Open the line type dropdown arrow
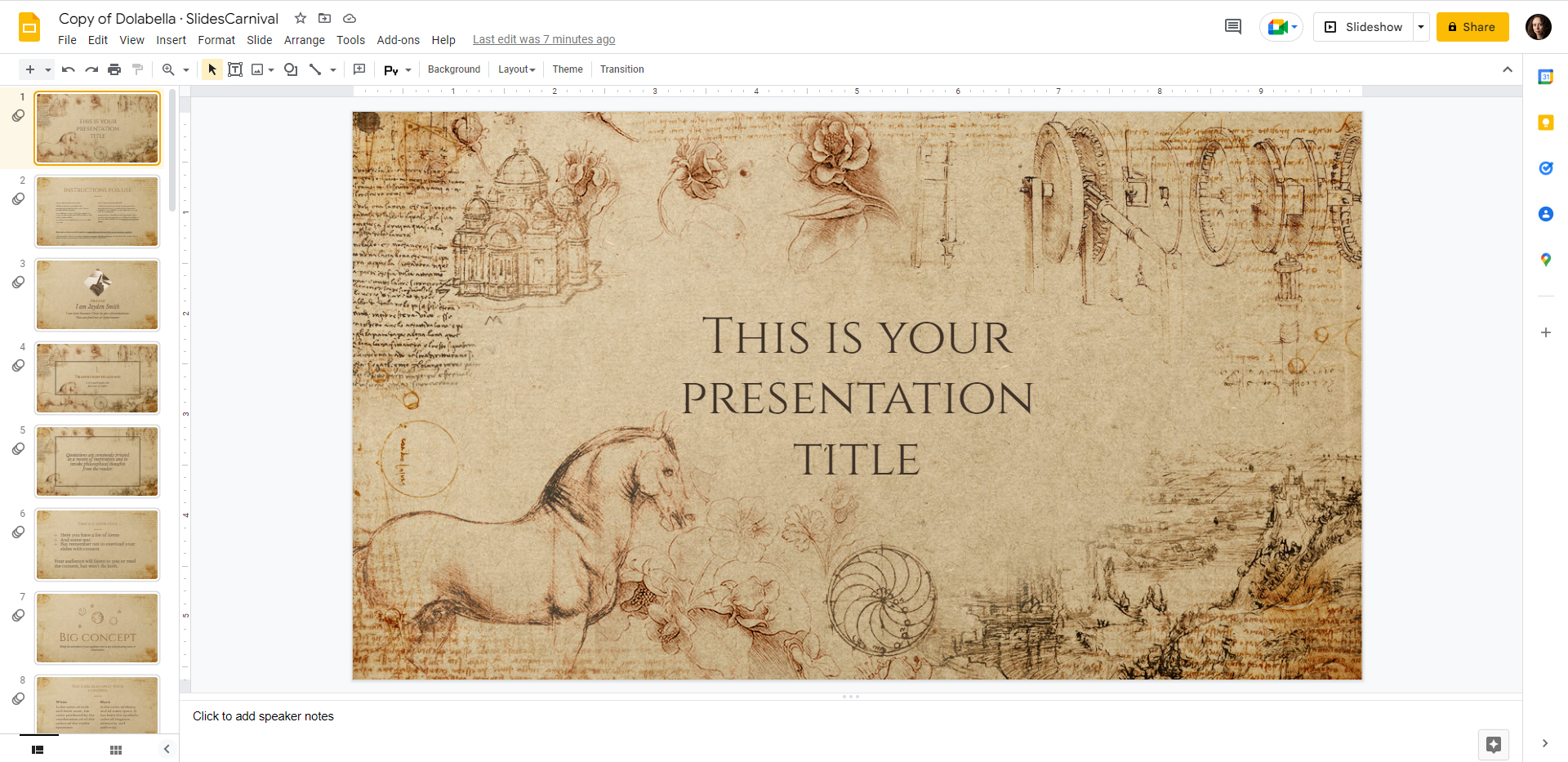This screenshot has width=1568, height=762. 333,69
